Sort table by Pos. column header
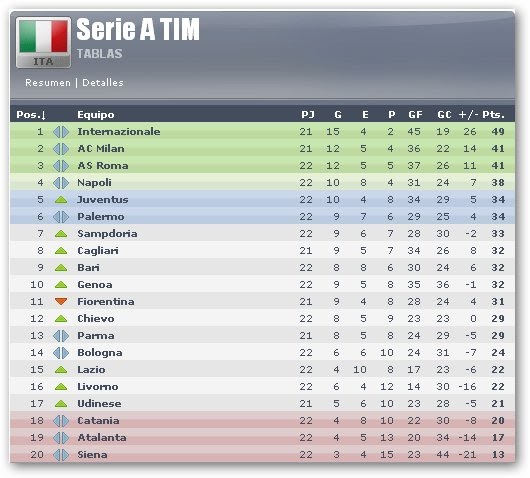This screenshot has height=478, width=530. pos(31,115)
